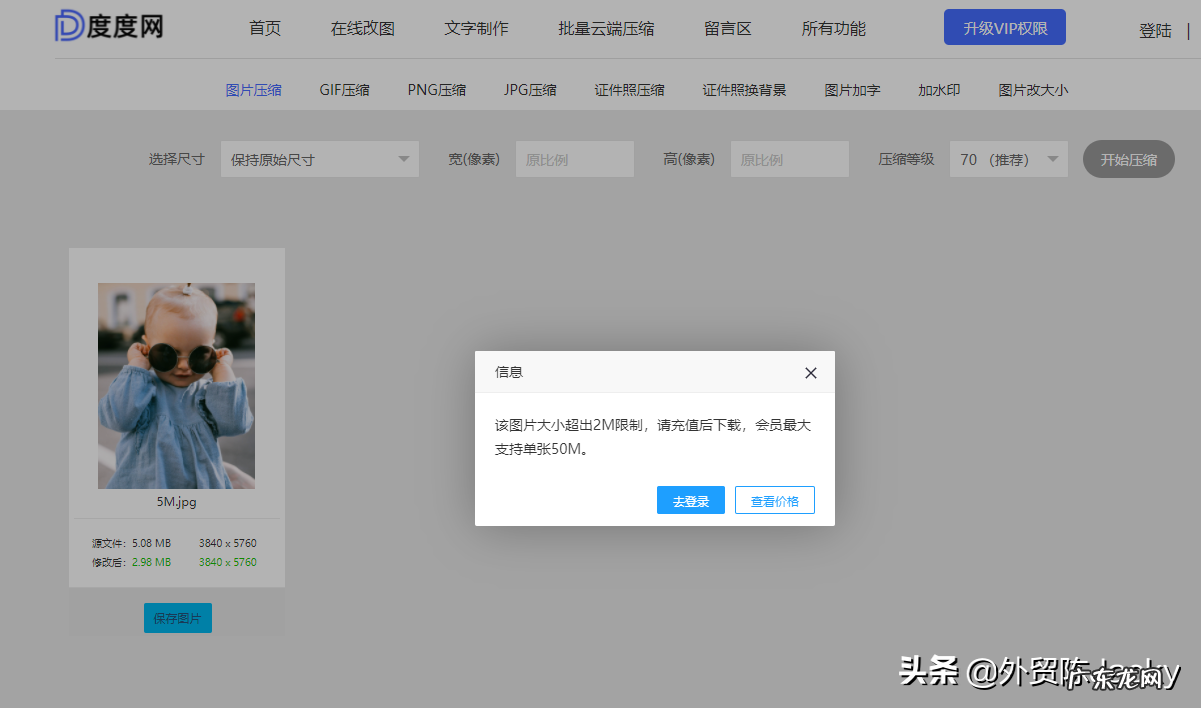Open the 批量云端压缩 page
The image size is (1201, 708).
(603, 28)
